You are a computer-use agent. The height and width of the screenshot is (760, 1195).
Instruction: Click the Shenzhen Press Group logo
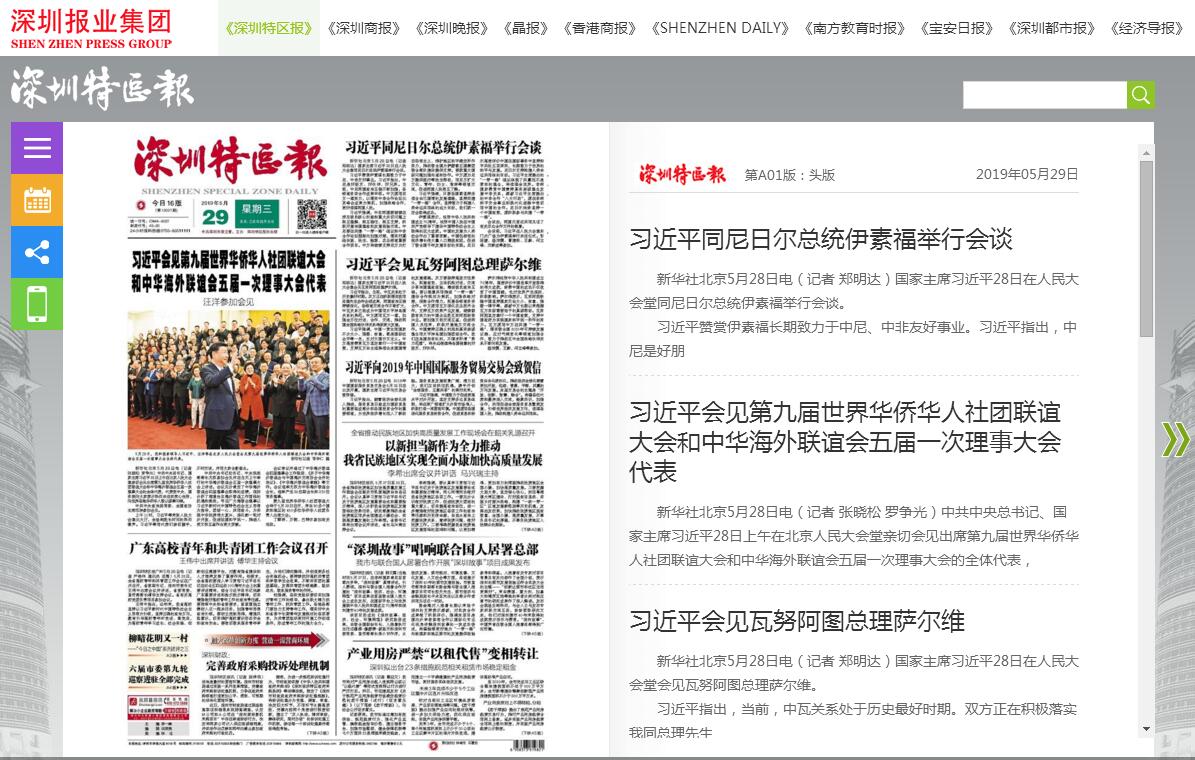point(92,28)
